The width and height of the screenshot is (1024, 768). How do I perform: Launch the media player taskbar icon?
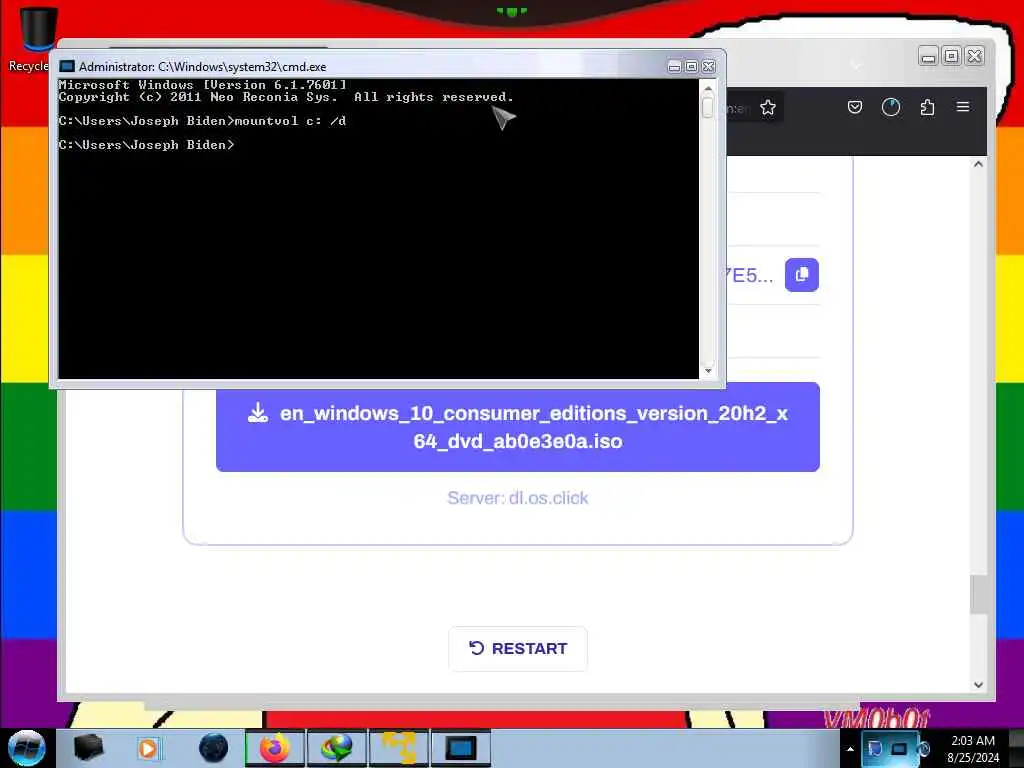tap(148, 748)
